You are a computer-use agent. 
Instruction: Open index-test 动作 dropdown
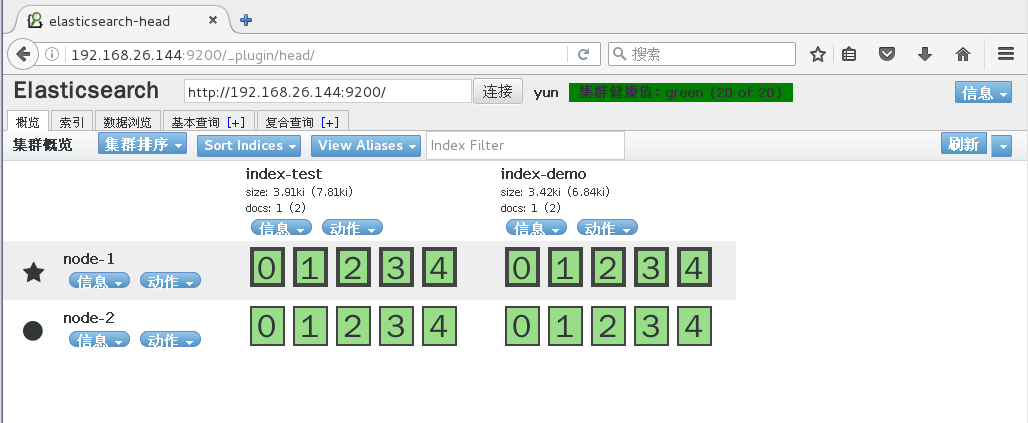click(352, 228)
